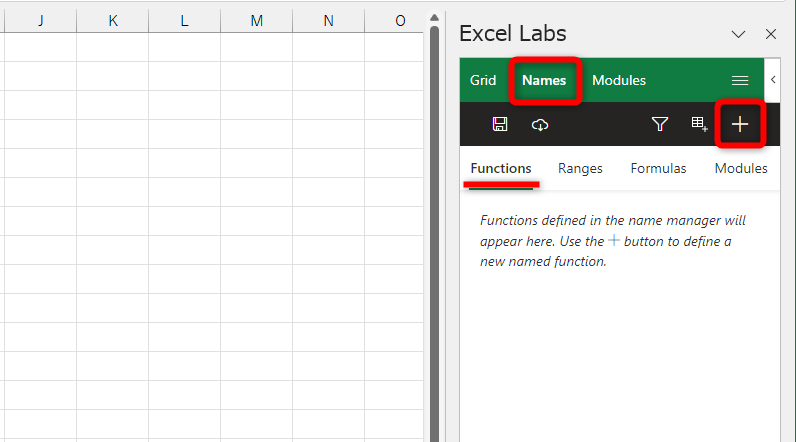Switch to the Grid tab
This screenshot has width=796, height=442.
click(x=483, y=80)
